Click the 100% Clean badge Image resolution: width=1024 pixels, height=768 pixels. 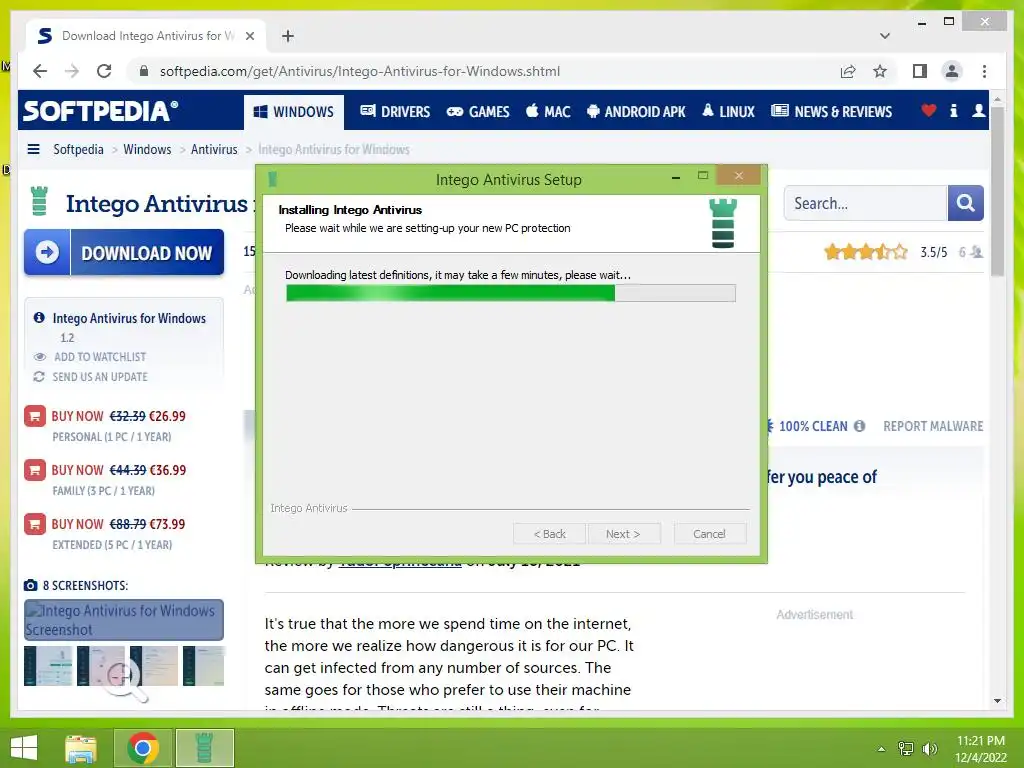[x=812, y=426]
